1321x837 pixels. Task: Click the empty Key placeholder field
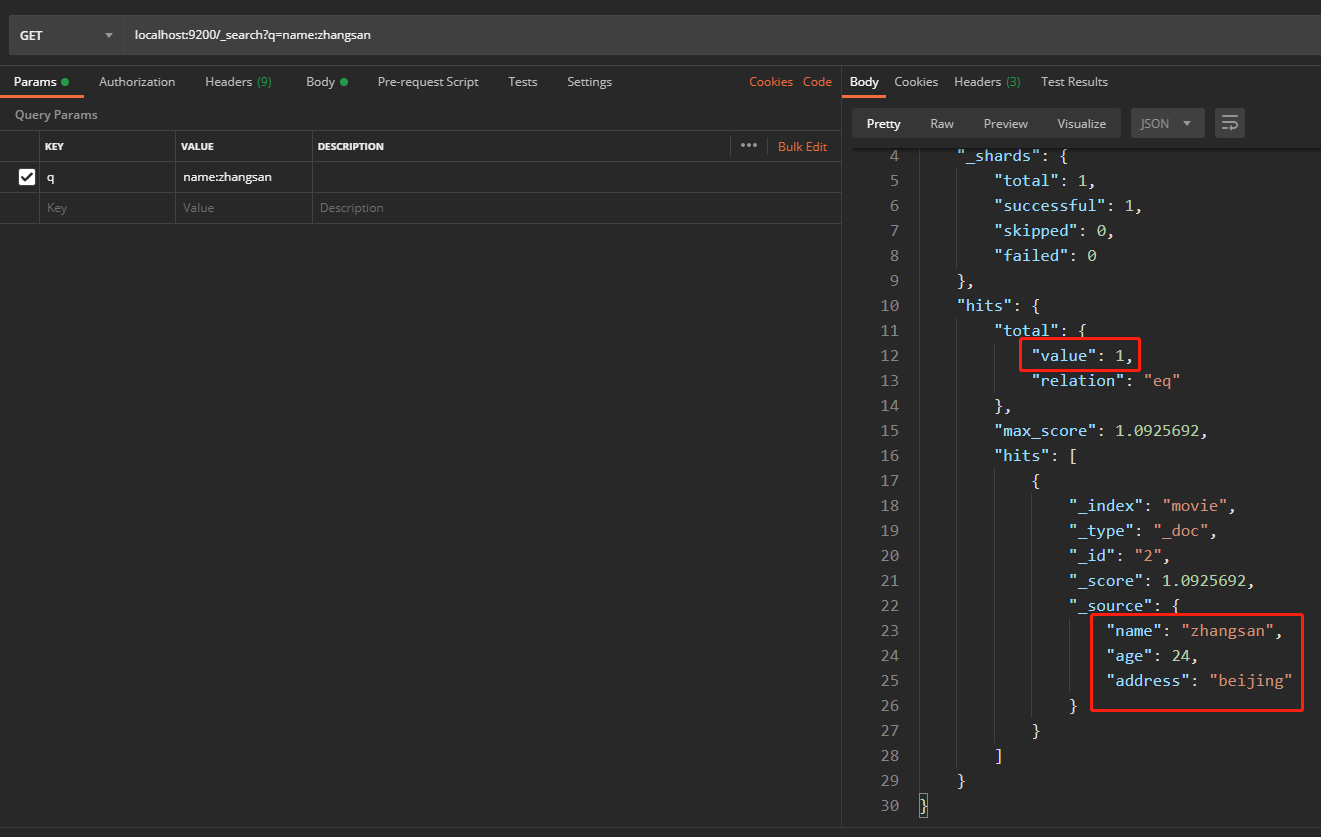tap(108, 208)
